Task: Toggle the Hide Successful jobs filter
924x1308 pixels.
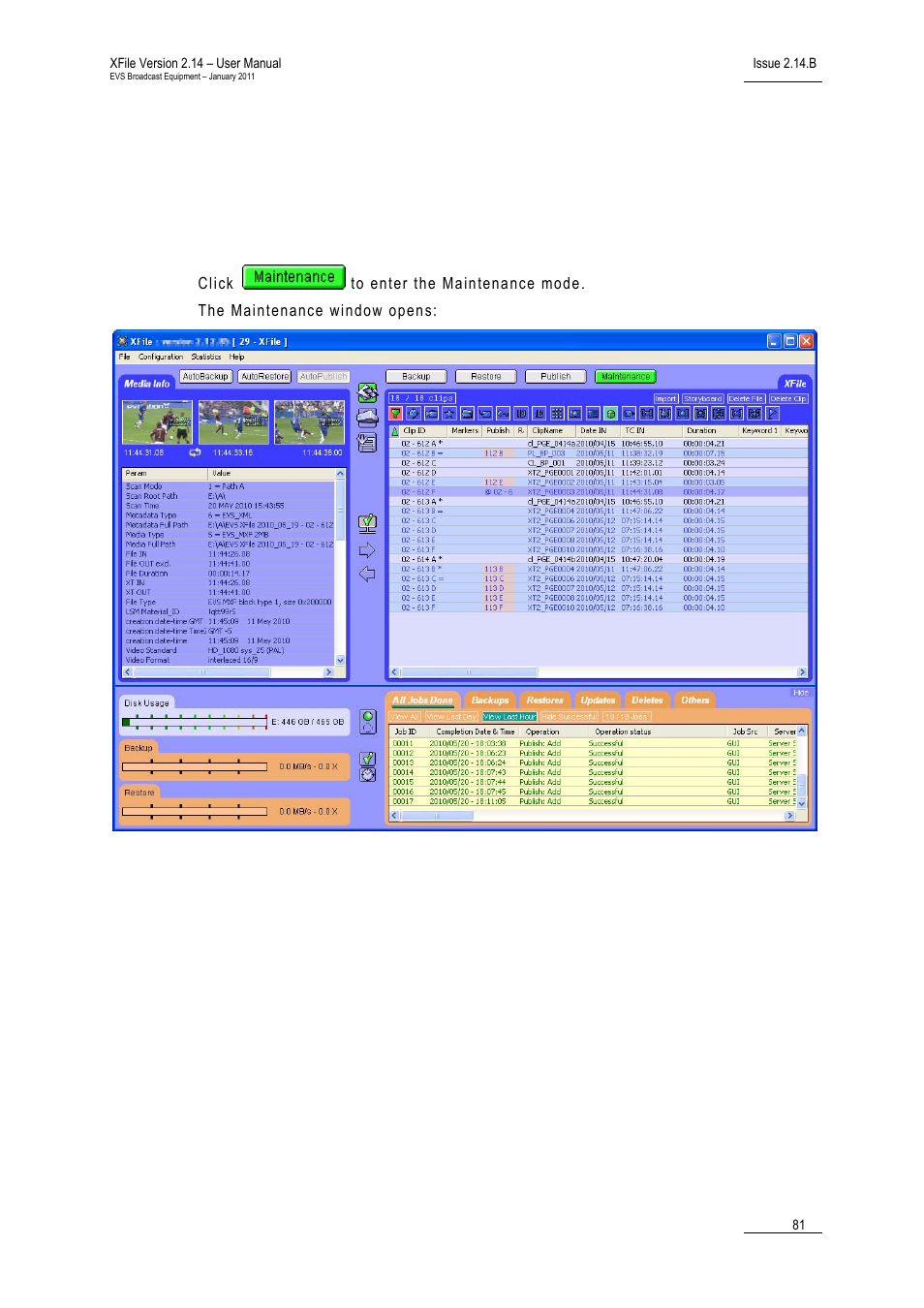Action: [569, 717]
